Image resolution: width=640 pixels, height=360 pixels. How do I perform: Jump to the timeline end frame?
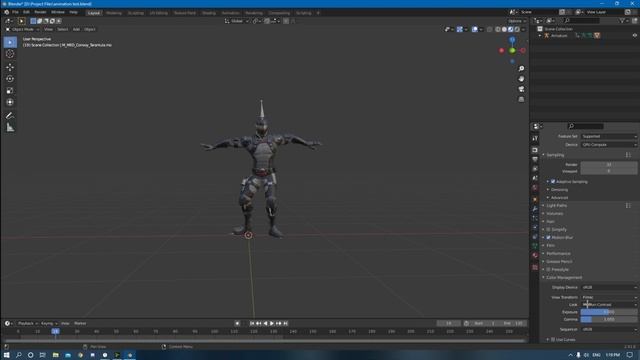point(286,323)
